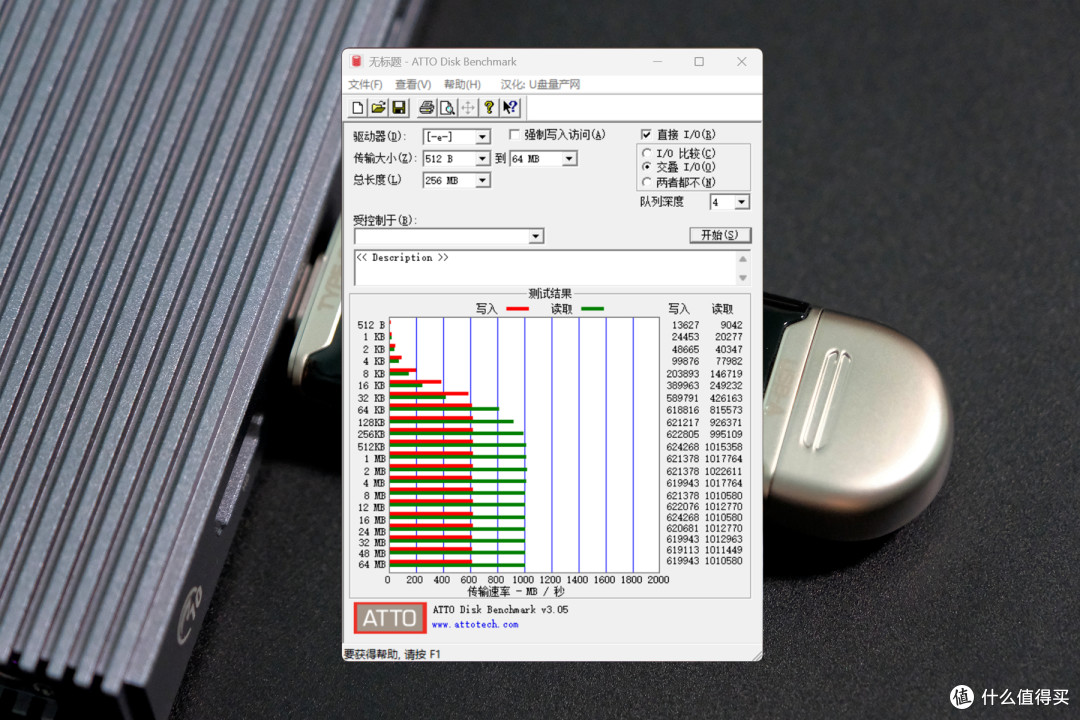Click the description box scroll down arrow
The height and width of the screenshot is (720, 1080).
pyautogui.click(x=742, y=278)
